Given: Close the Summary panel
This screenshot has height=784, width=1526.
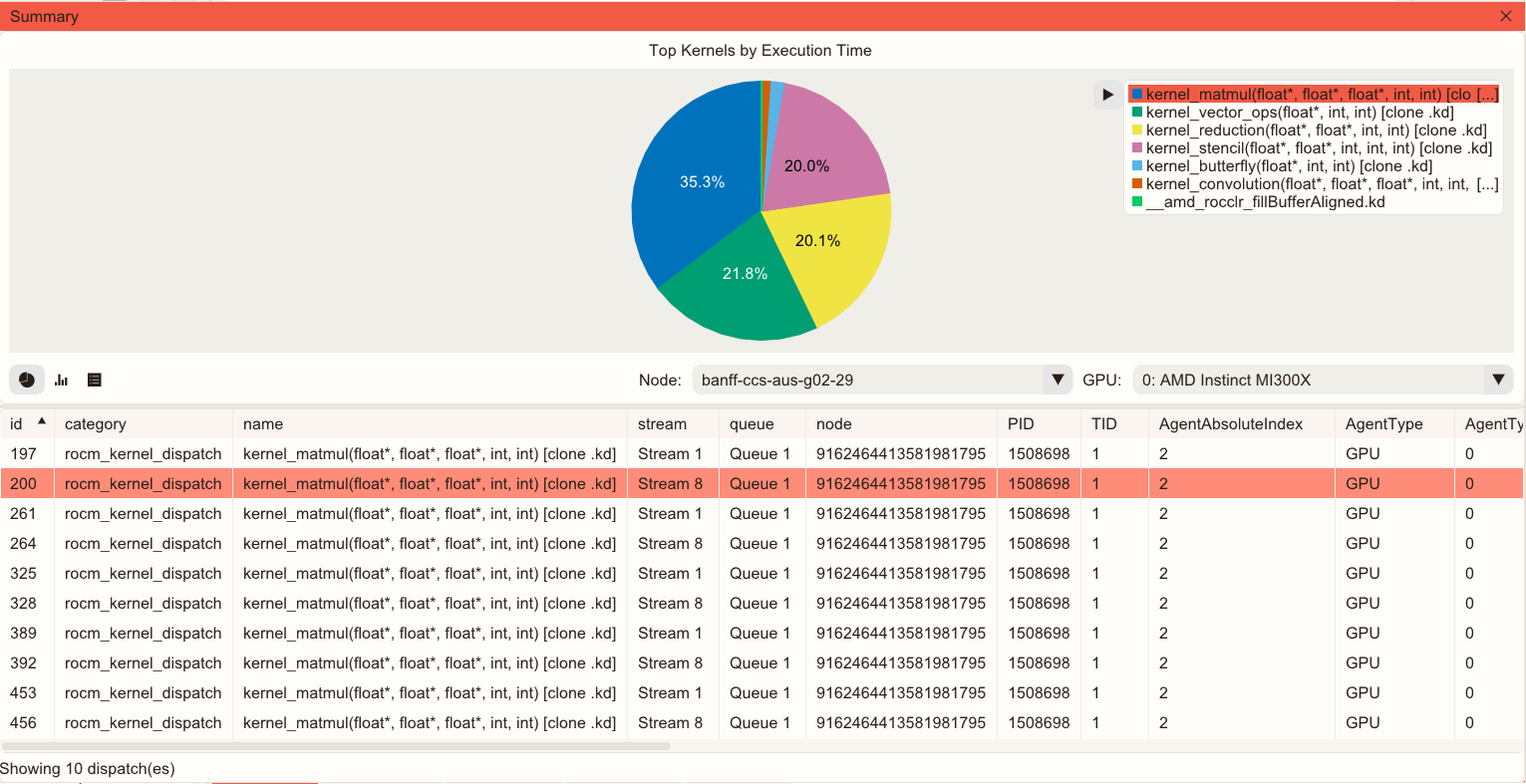Looking at the screenshot, I should (1506, 16).
